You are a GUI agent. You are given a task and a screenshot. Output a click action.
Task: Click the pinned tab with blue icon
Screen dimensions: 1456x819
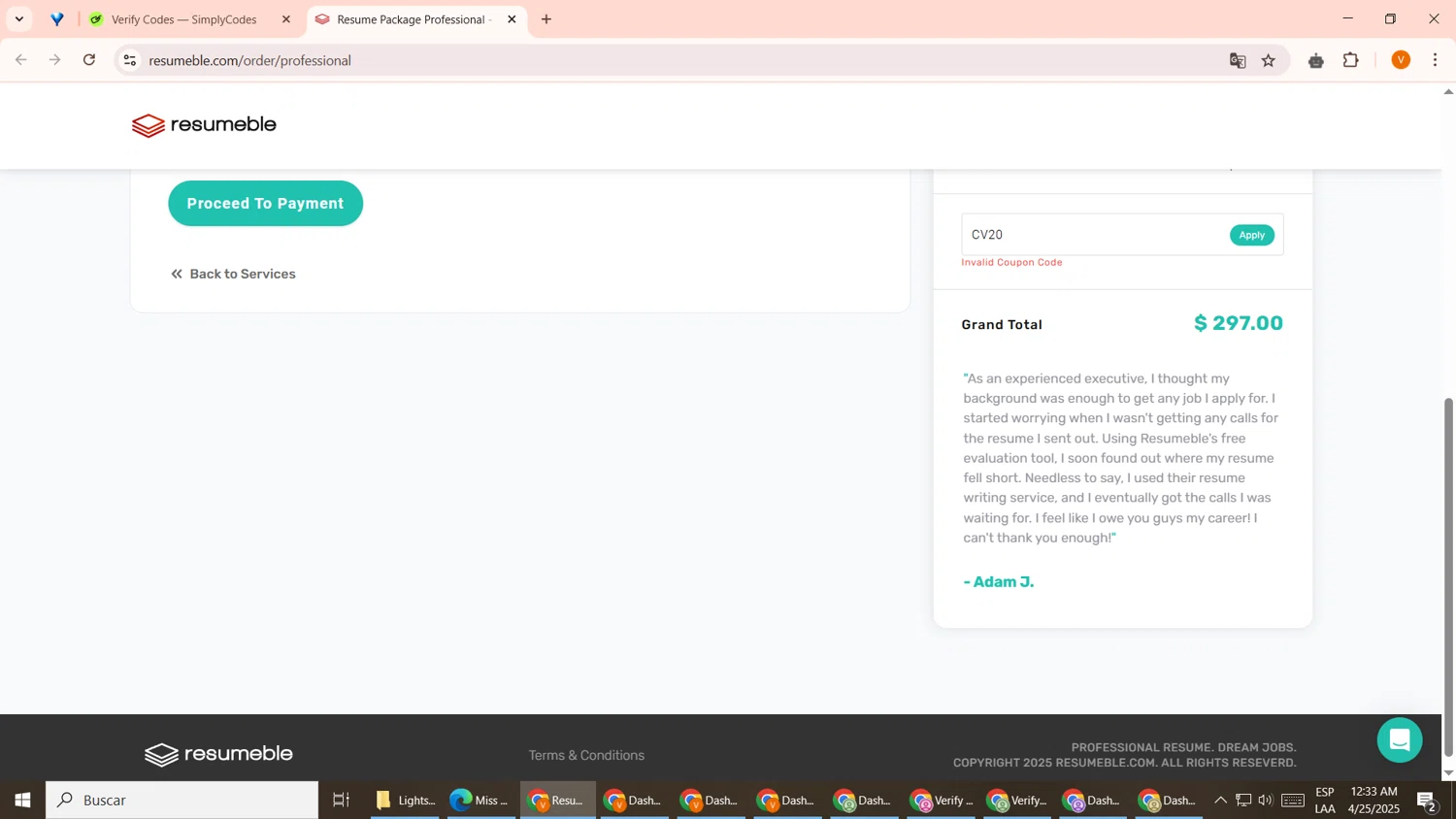57,19
